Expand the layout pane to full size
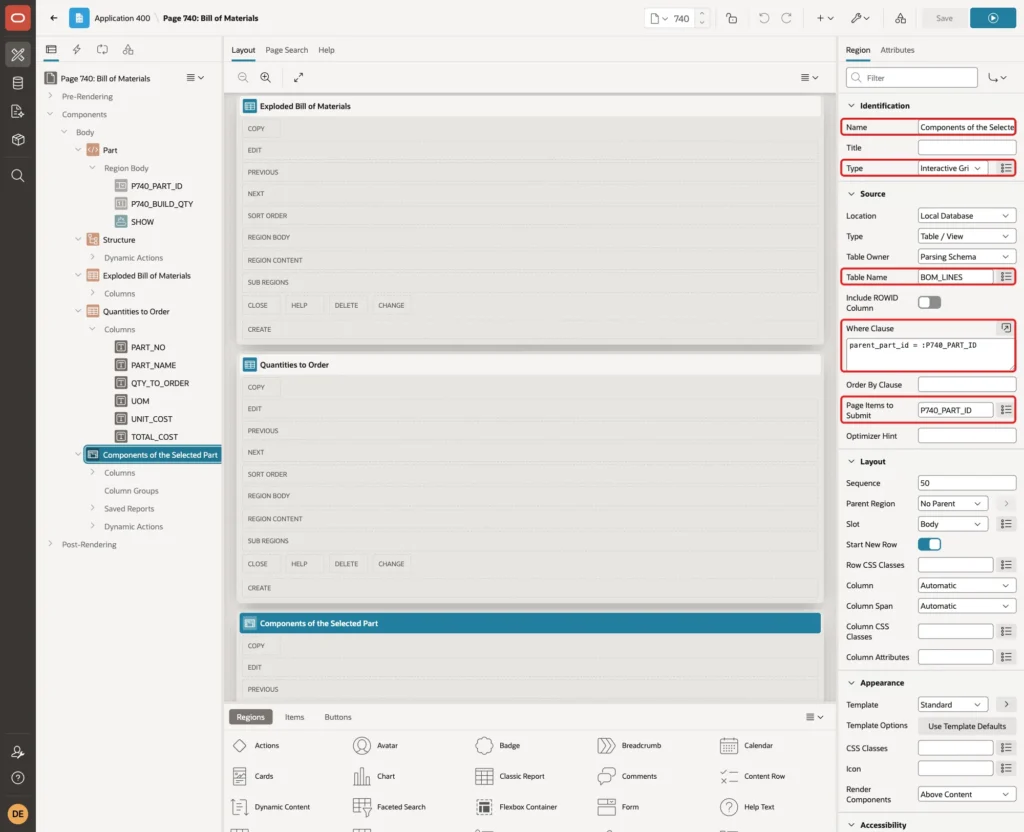The height and width of the screenshot is (832, 1024). tap(298, 77)
